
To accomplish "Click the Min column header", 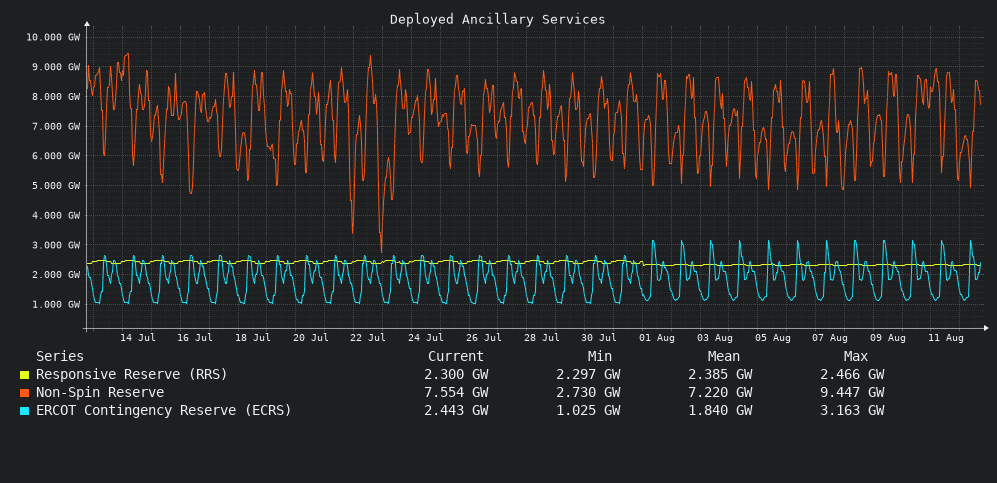I will pos(600,357).
